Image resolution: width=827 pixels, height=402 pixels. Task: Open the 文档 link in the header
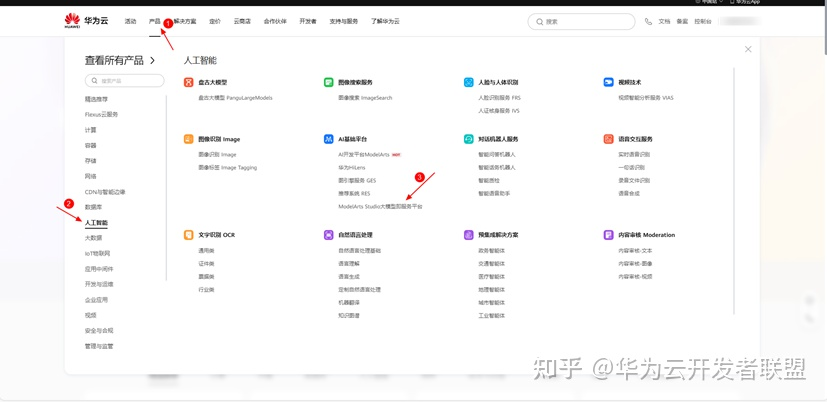click(x=664, y=22)
